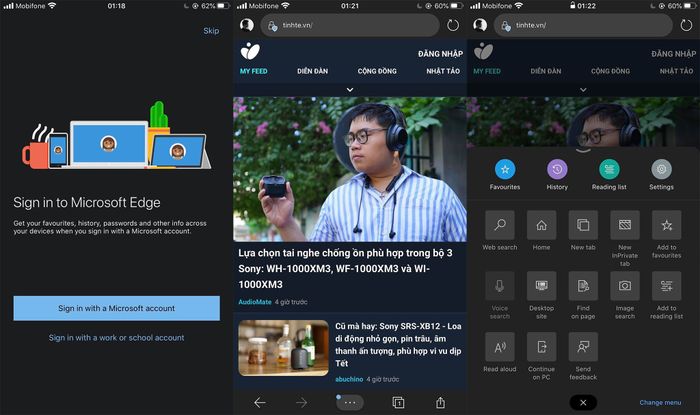Skip the Microsoft Edge sign-in screen
The height and width of the screenshot is (415, 700).
[211, 31]
